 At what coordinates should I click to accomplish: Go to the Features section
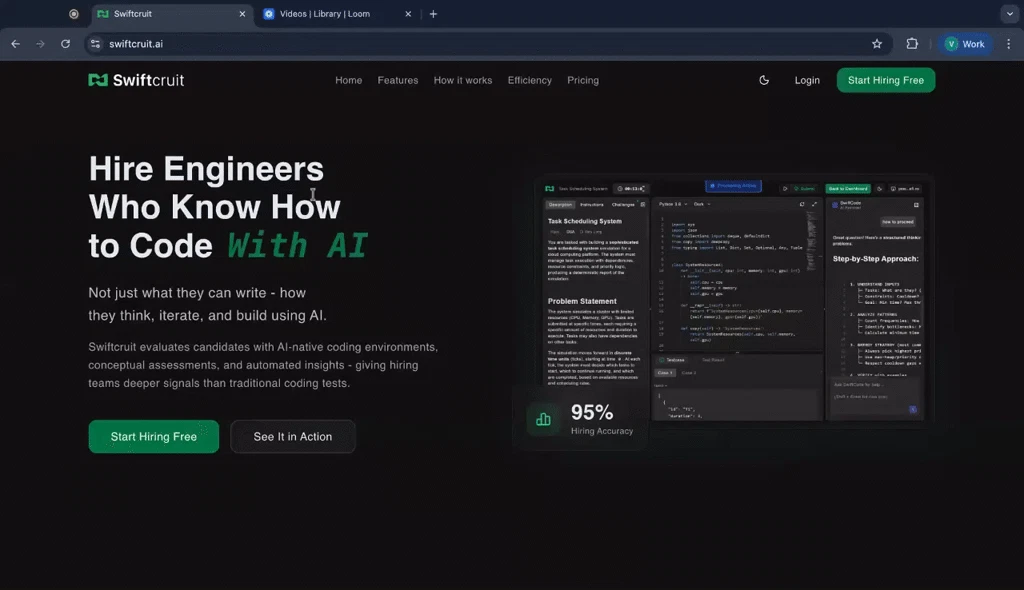(x=398, y=80)
